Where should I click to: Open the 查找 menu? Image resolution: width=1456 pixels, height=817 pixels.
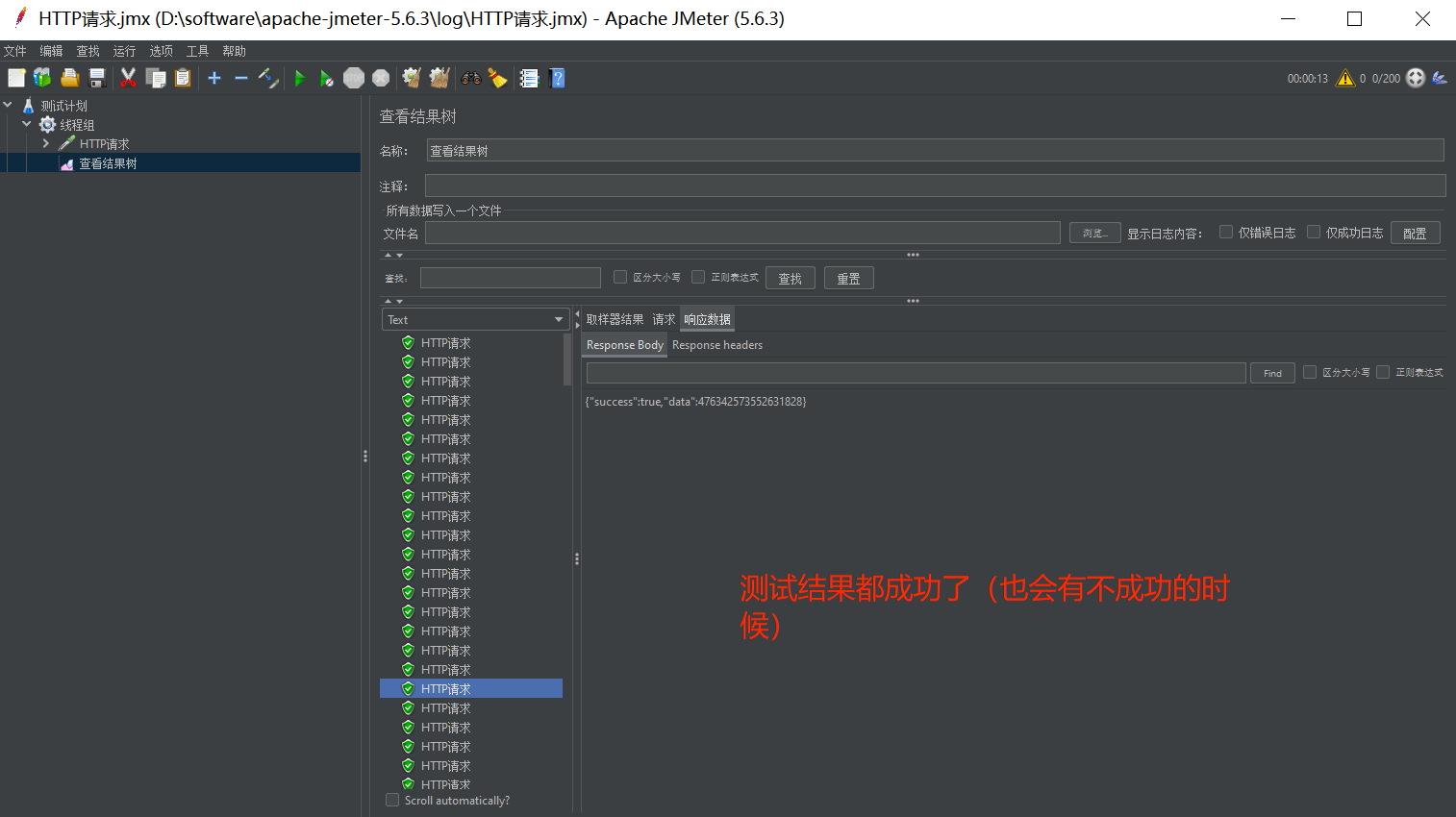88,51
